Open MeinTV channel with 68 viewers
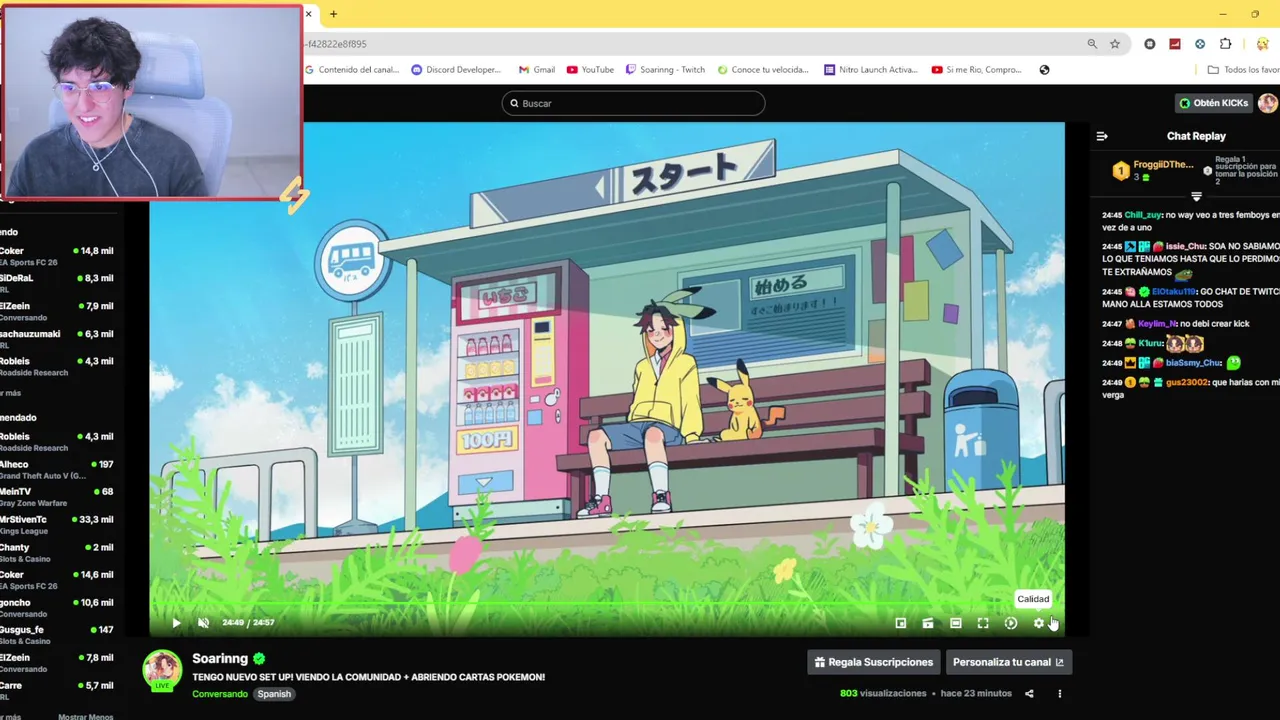Screen dimensions: 1280x720 [x=57, y=497]
